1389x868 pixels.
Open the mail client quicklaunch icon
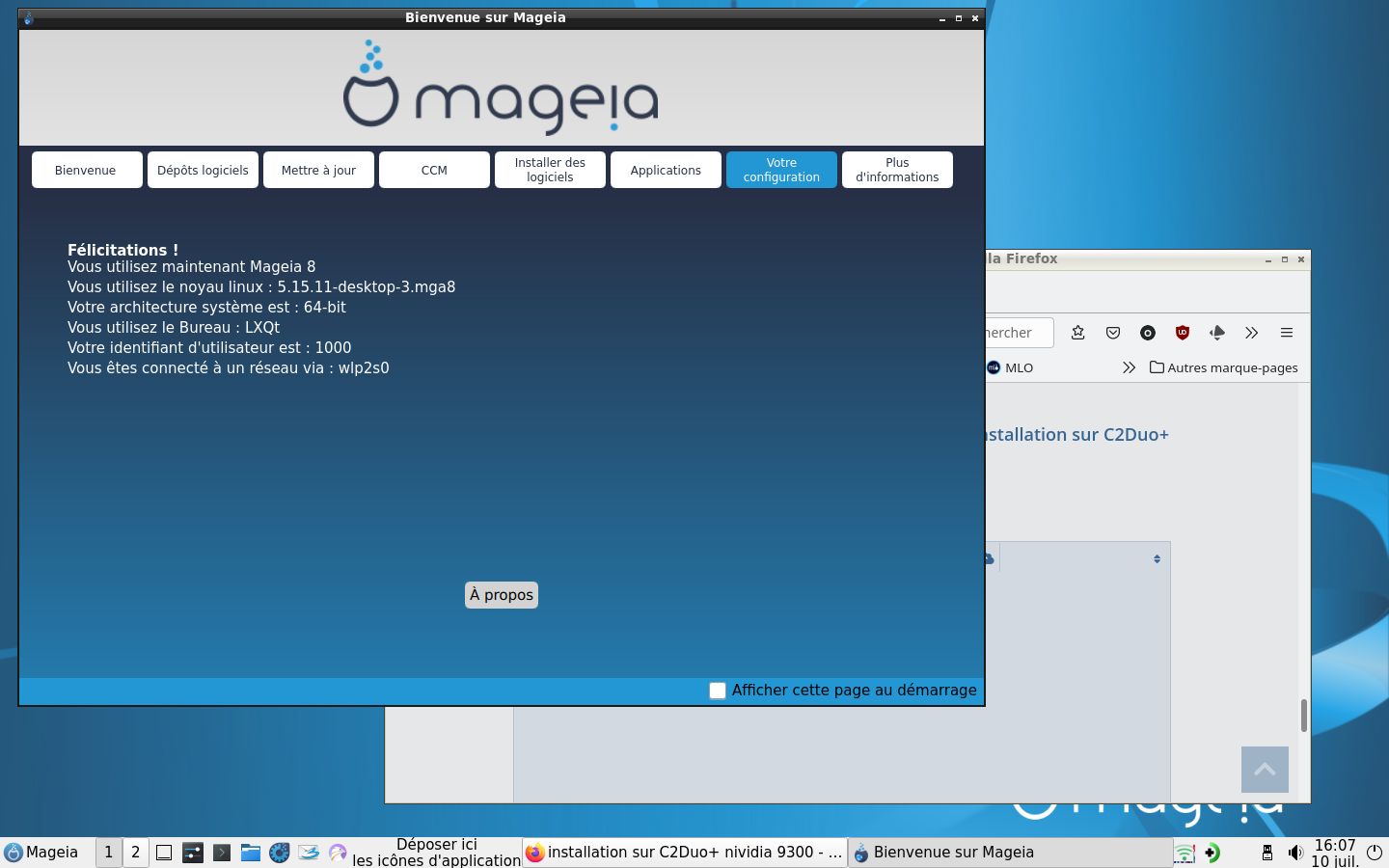pos(309,853)
